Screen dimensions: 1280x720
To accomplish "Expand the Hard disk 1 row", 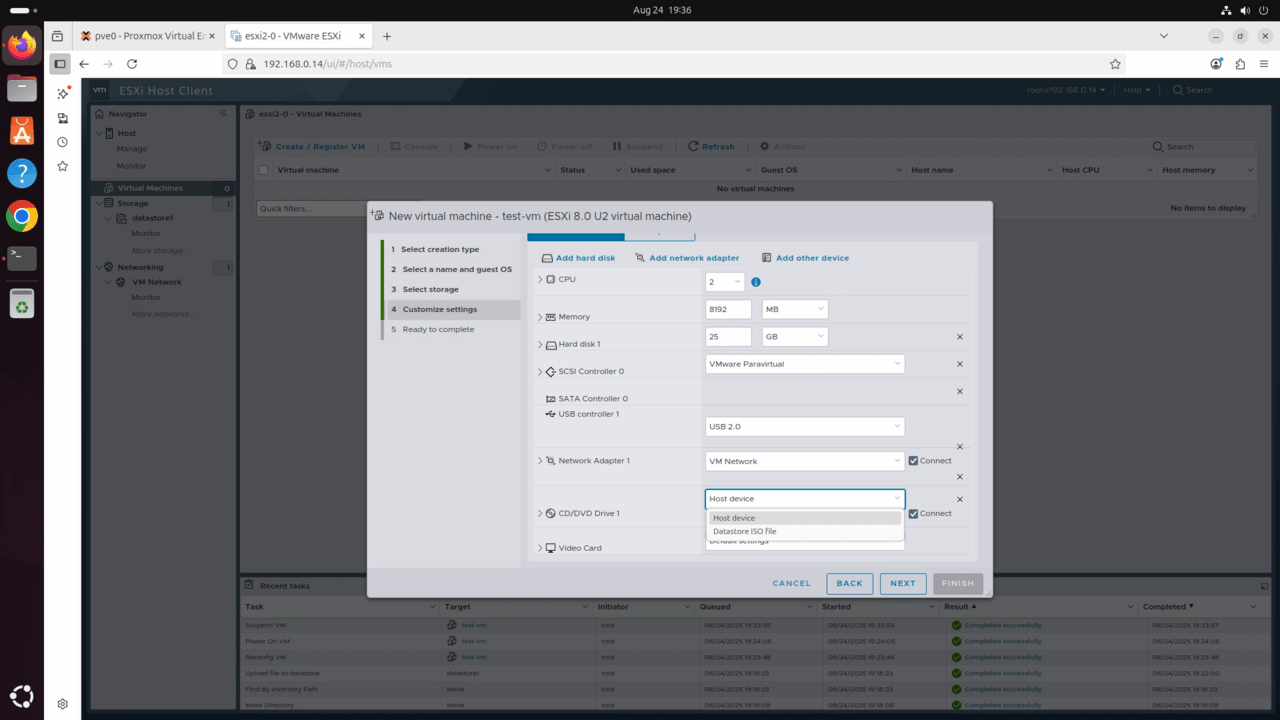I will [541, 344].
